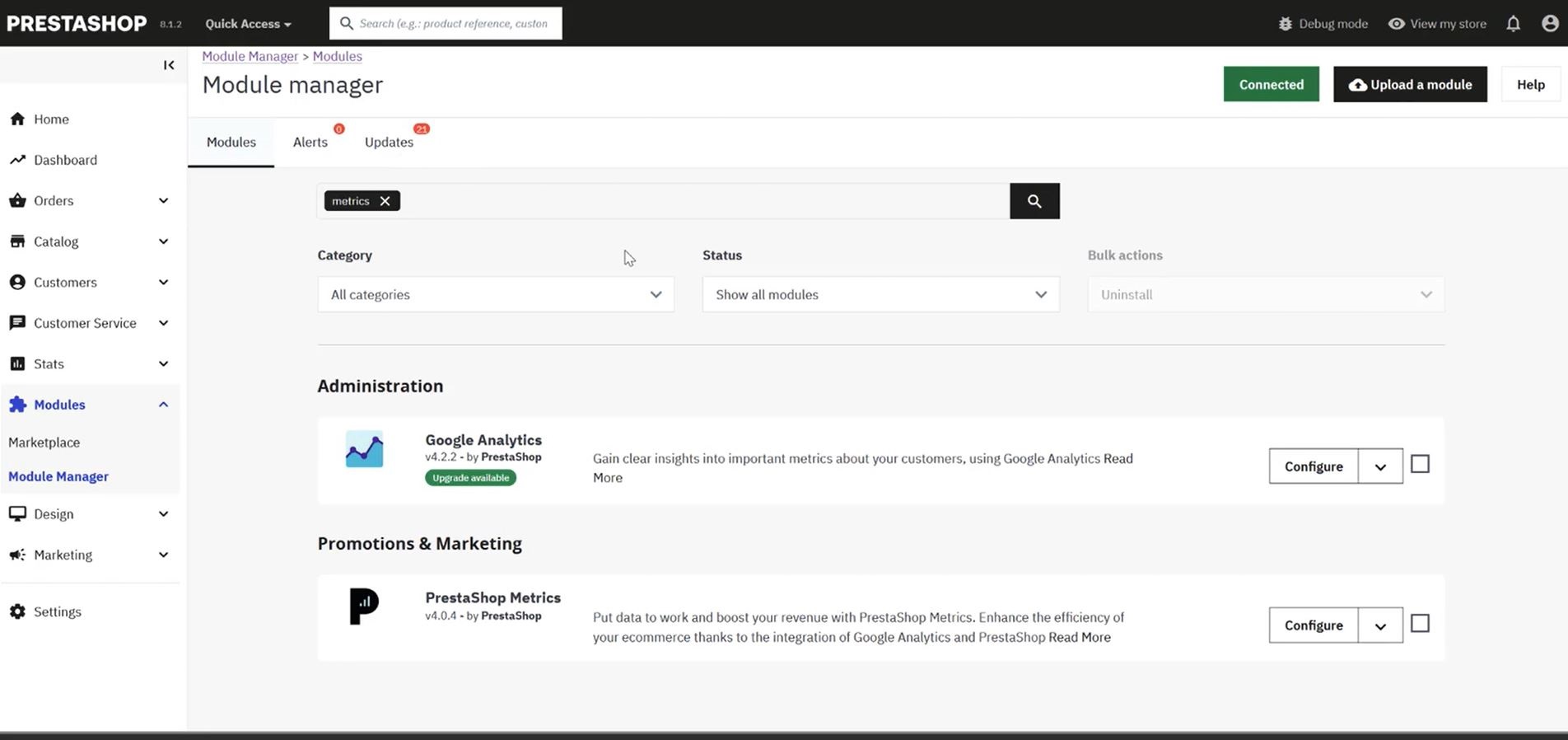Click the Customer Service menu label

tap(85, 323)
